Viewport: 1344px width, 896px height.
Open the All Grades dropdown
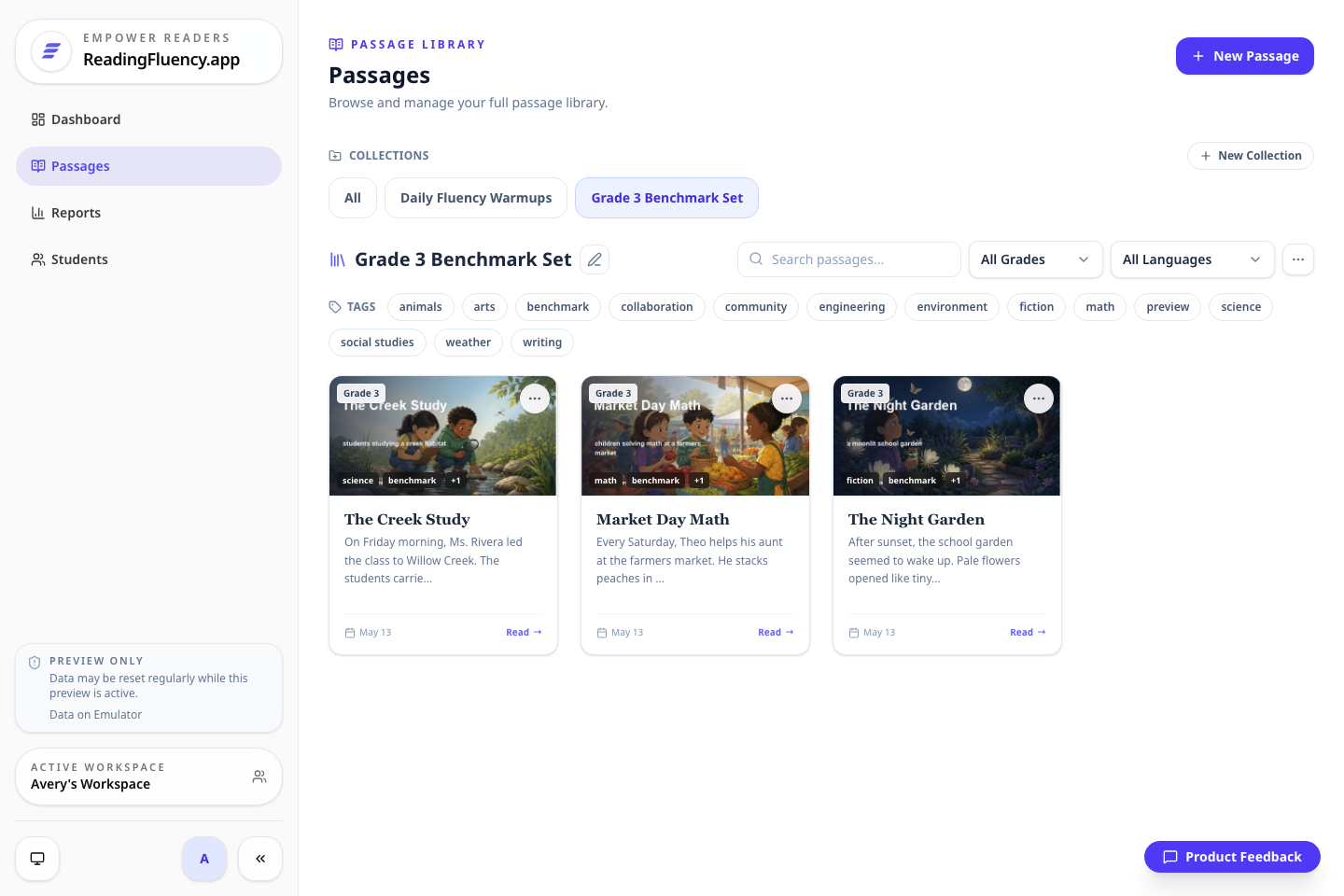1035,259
